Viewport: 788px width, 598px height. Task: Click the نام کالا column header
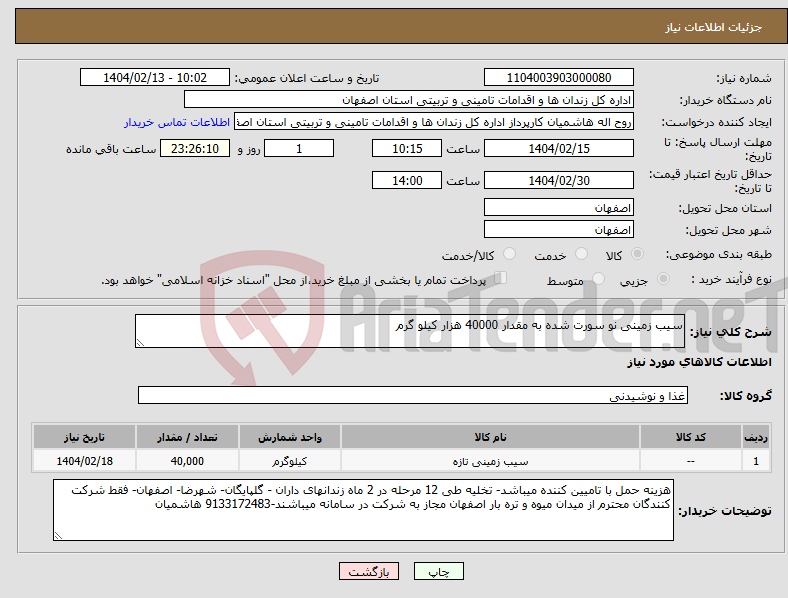[490, 437]
